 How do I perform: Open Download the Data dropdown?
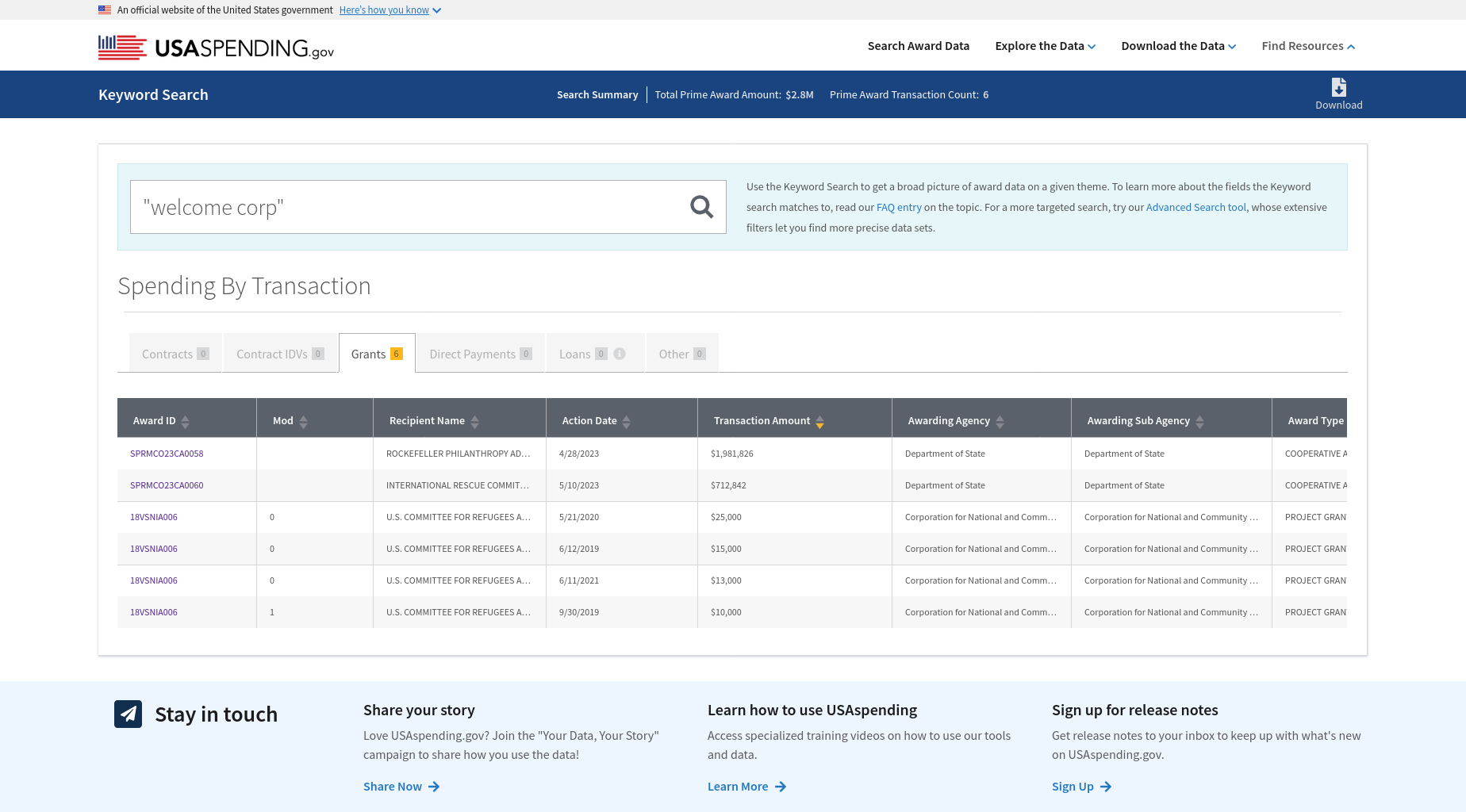pyautogui.click(x=1178, y=46)
